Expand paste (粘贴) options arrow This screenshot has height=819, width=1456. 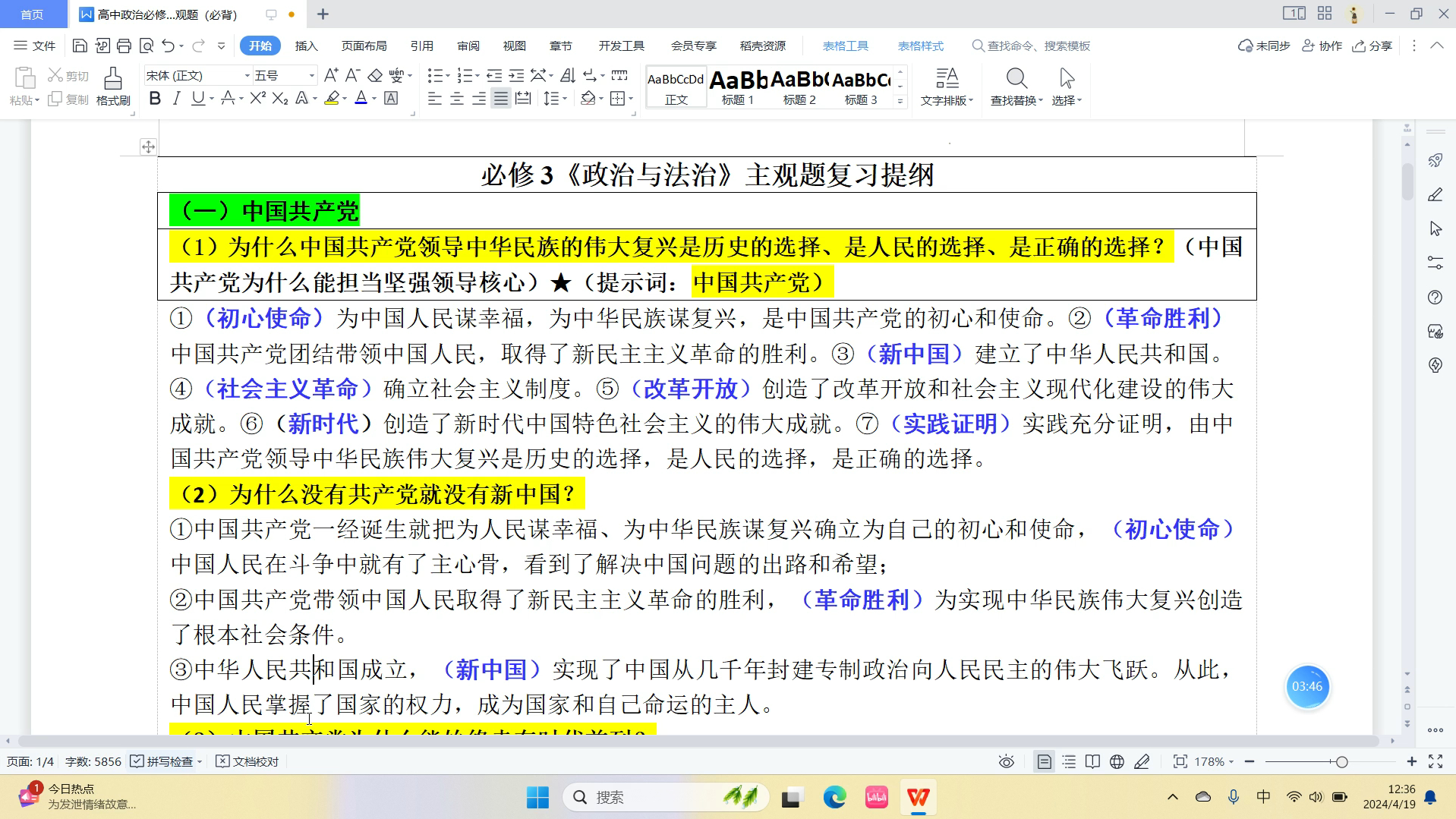(x=36, y=101)
